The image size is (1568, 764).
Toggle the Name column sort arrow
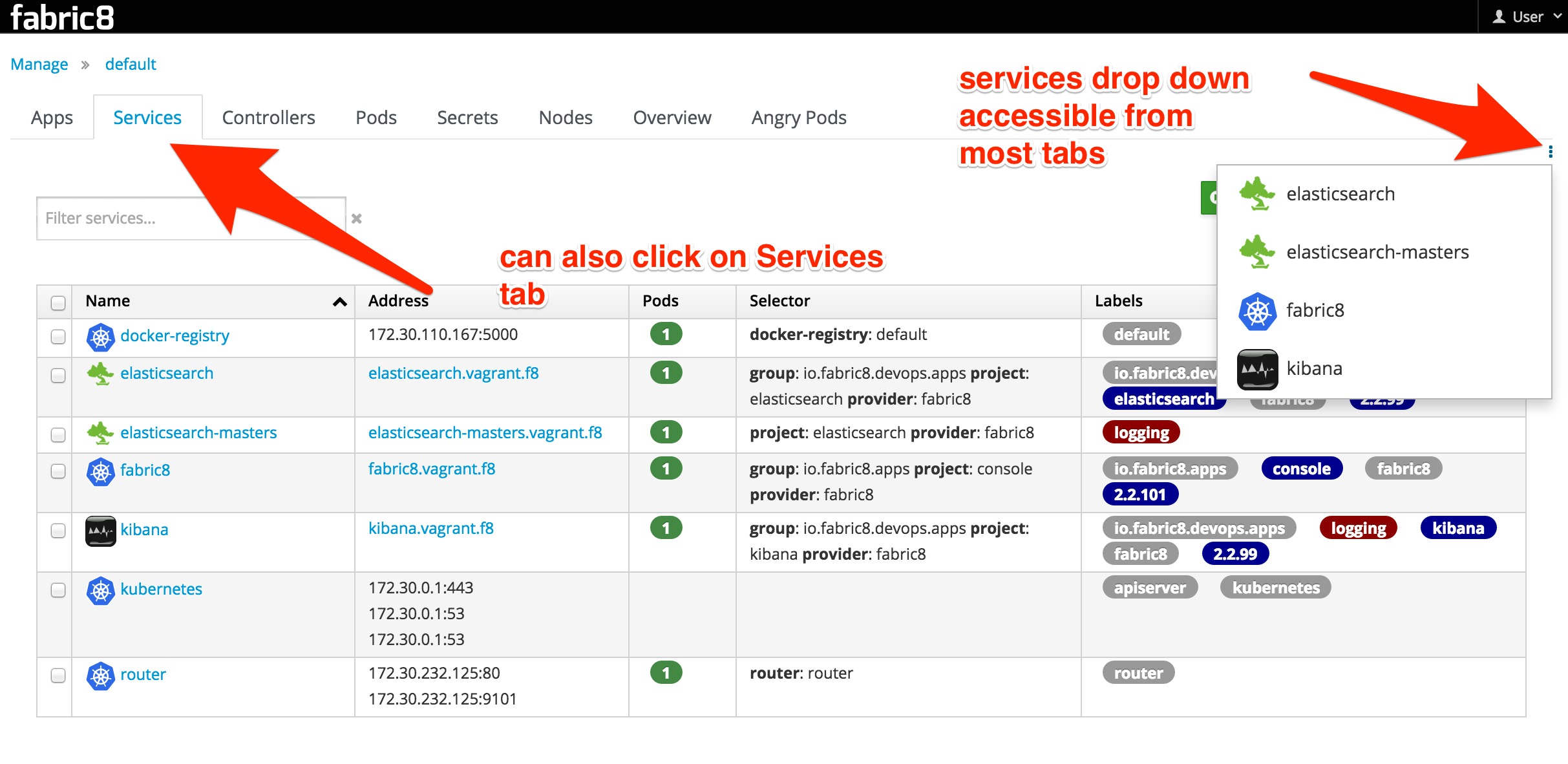point(339,302)
